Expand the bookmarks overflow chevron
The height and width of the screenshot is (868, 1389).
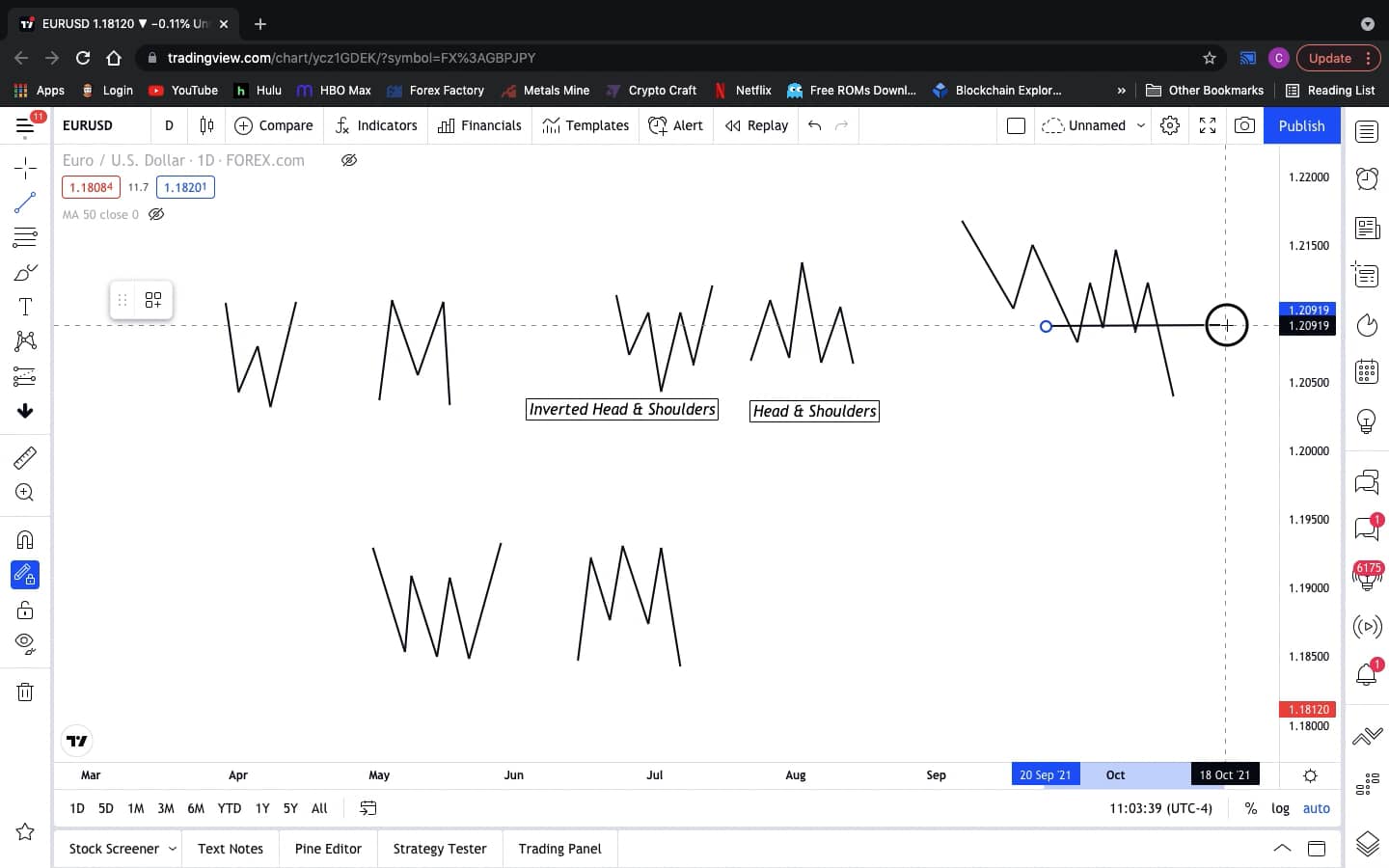tap(1121, 91)
